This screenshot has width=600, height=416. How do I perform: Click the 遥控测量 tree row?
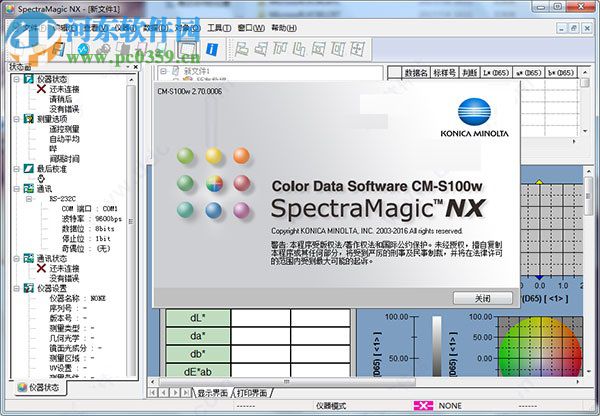click(x=64, y=129)
